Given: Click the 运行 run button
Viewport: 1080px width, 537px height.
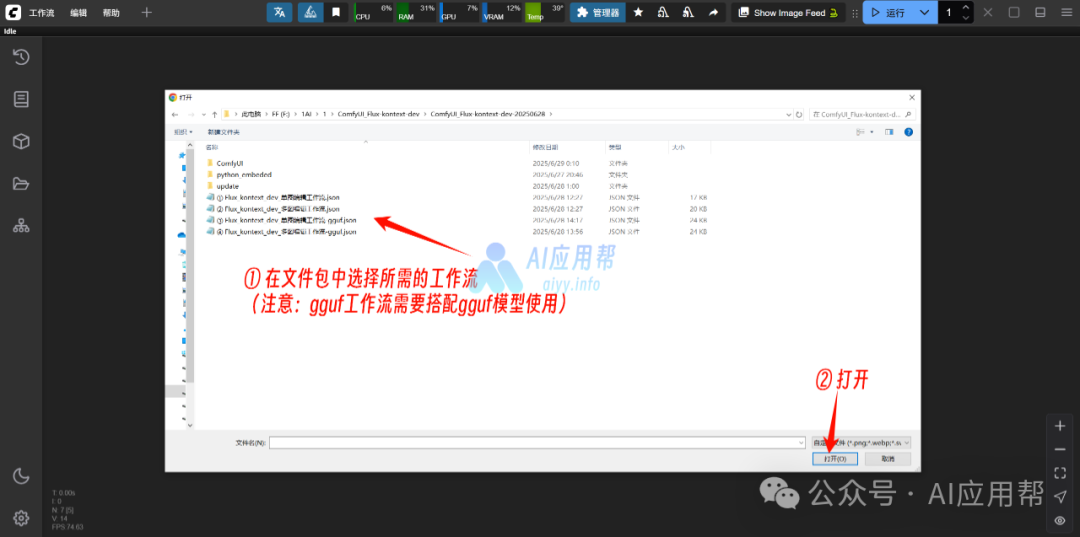Looking at the screenshot, I should click(x=888, y=12).
